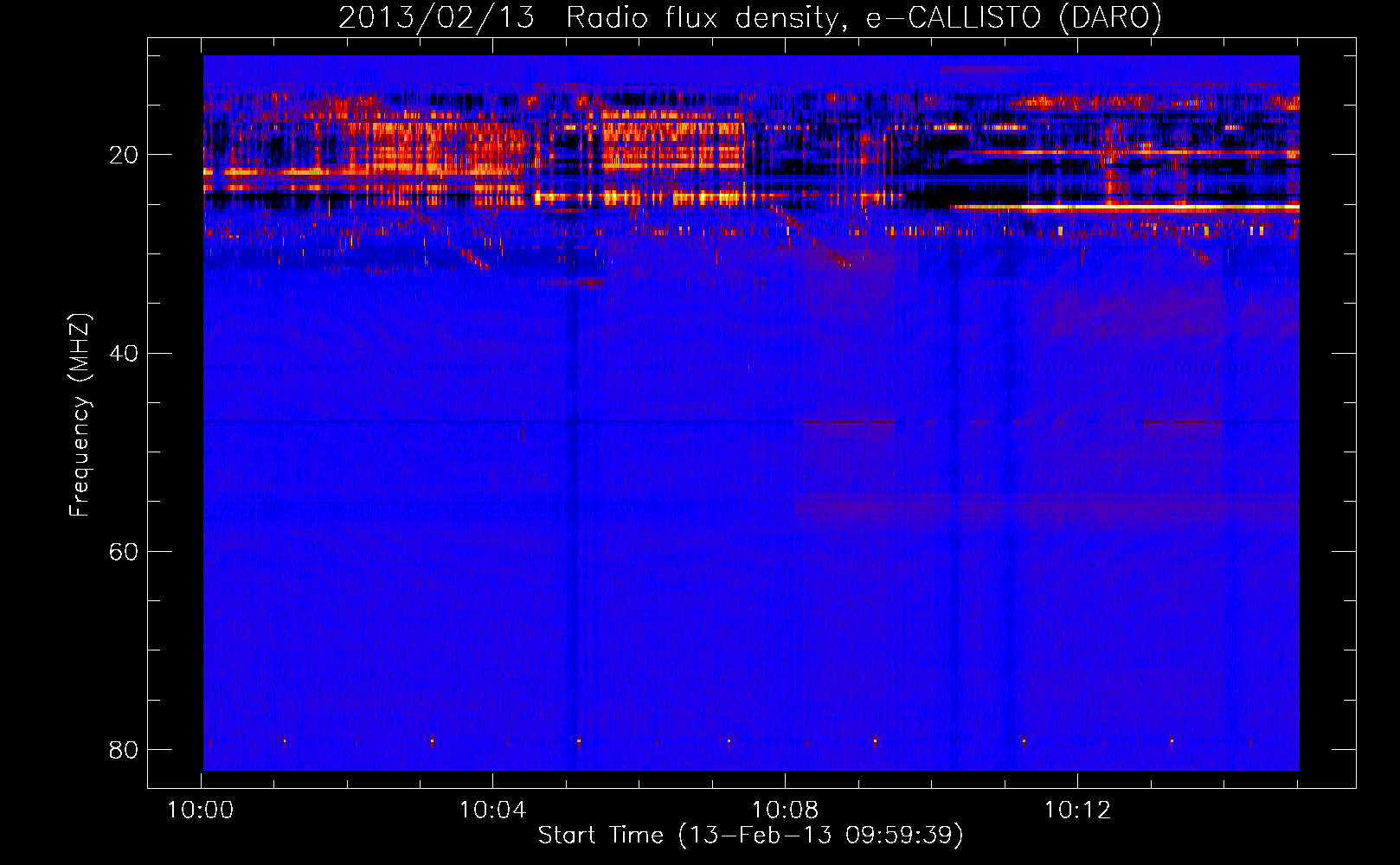This screenshot has width=1400, height=865.
Task: Click the x-axis tick label '10:12'
Action: (x=1077, y=810)
